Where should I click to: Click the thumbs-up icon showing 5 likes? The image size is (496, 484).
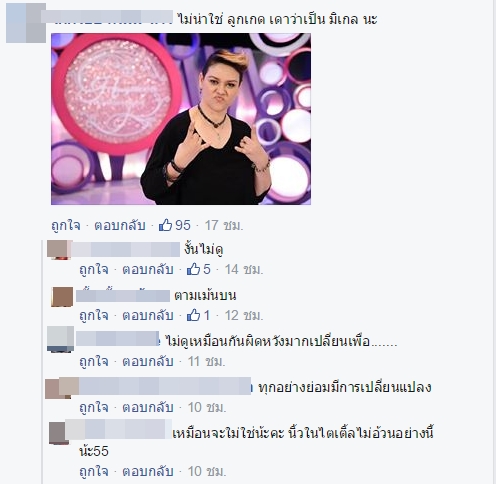(193, 269)
